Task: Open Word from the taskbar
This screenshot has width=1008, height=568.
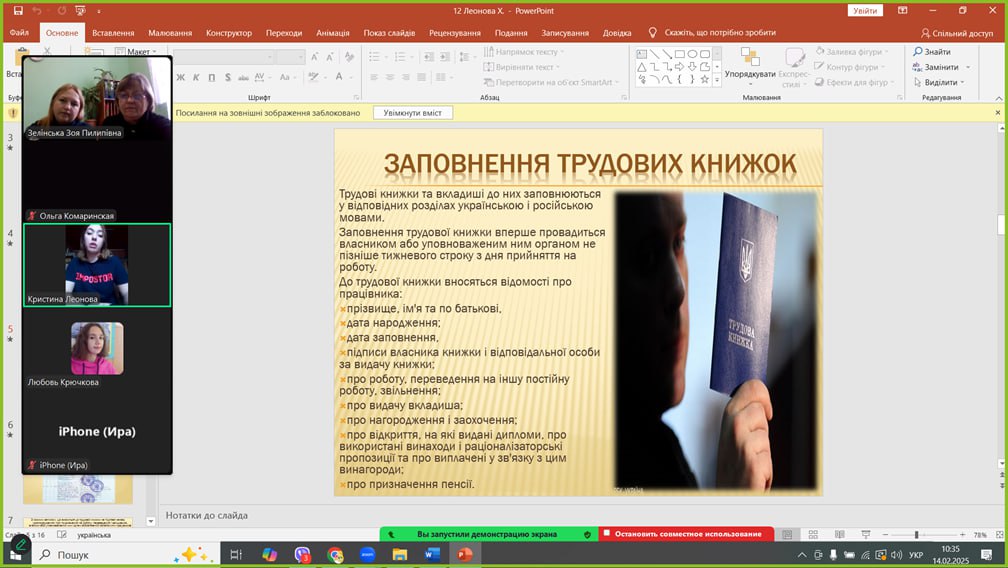Action: pyautogui.click(x=432, y=554)
